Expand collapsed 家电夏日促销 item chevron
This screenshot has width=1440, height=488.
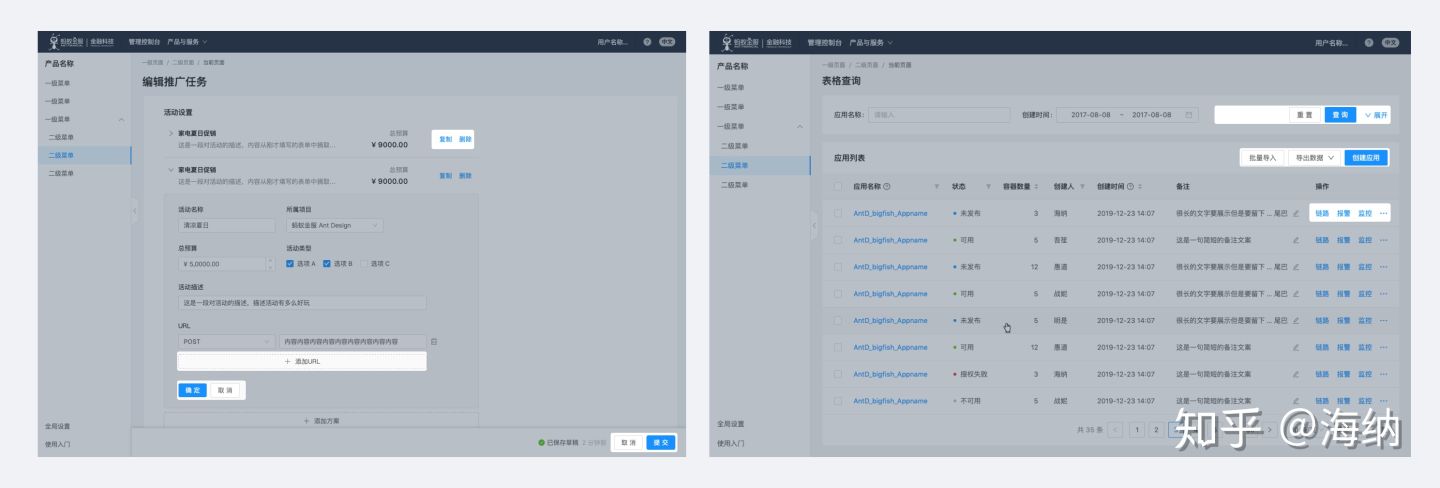point(170,133)
